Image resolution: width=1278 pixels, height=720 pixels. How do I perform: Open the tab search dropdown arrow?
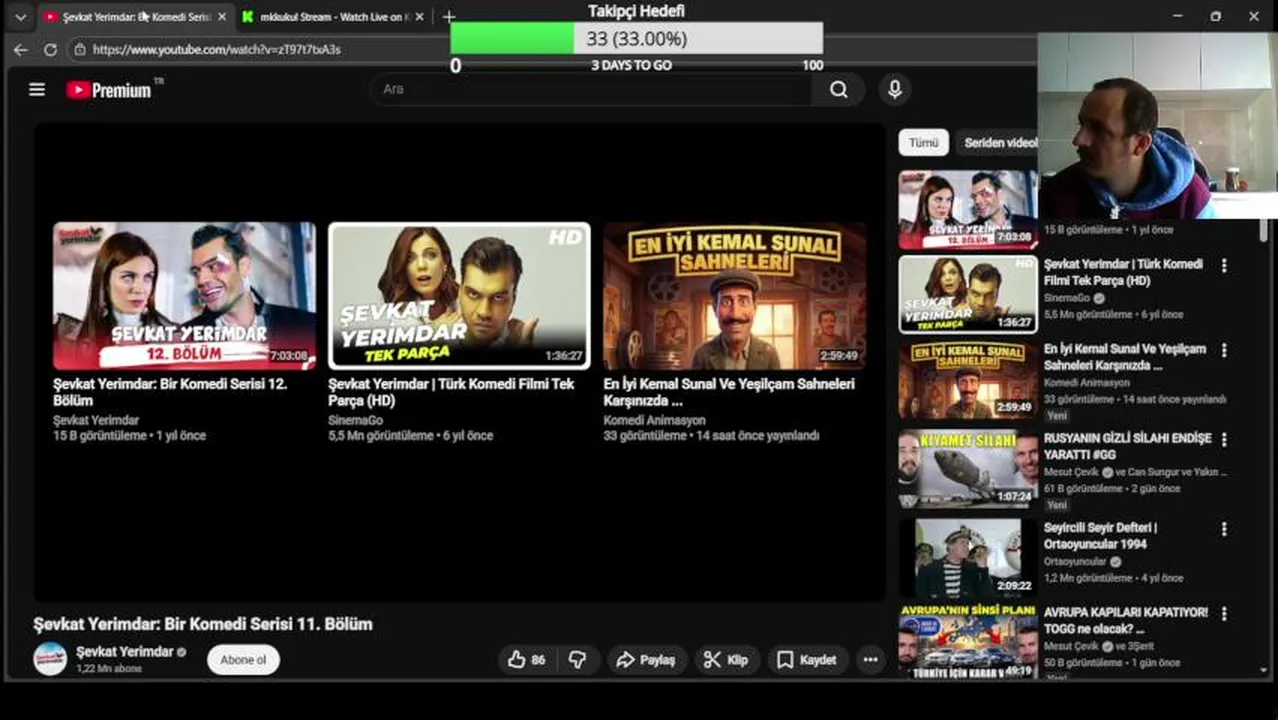coord(20,17)
